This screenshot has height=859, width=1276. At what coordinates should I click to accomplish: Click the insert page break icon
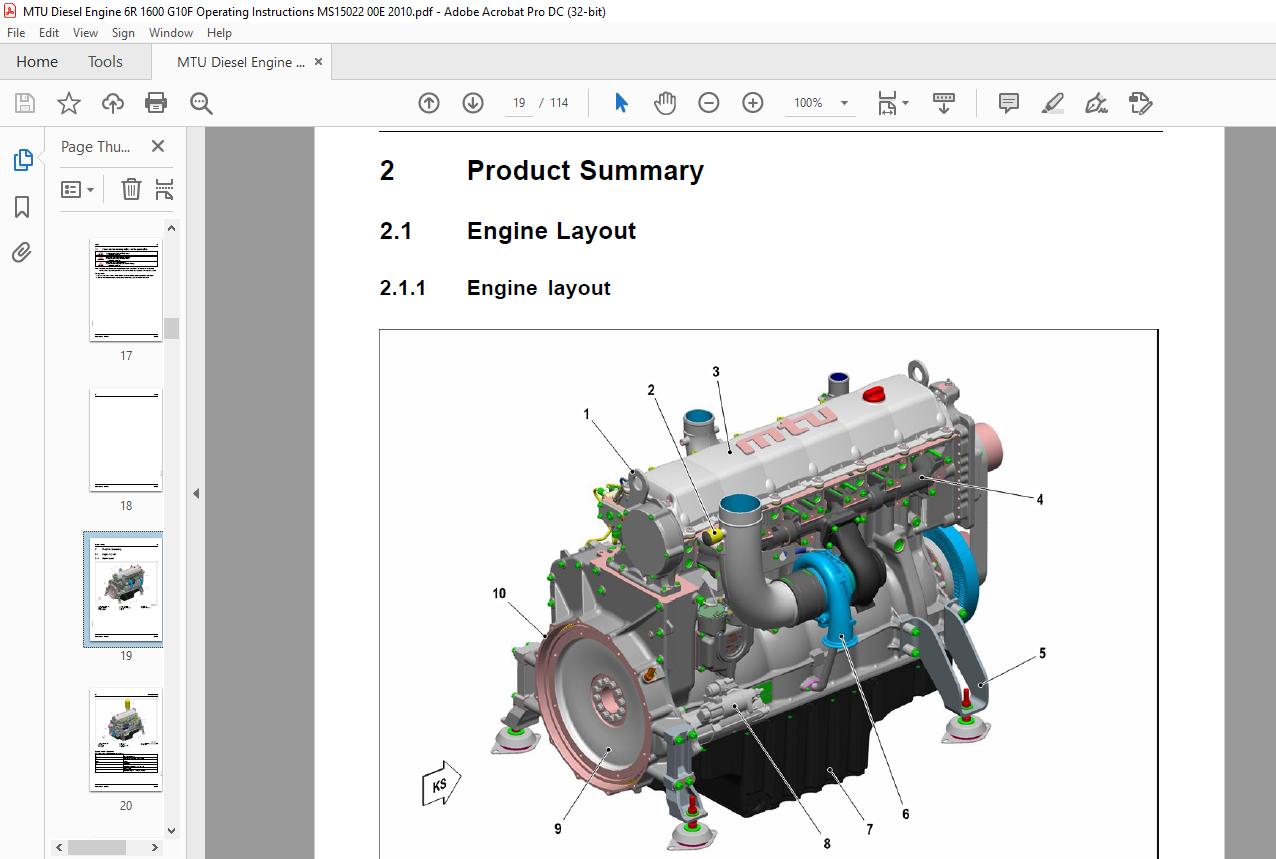click(x=165, y=189)
